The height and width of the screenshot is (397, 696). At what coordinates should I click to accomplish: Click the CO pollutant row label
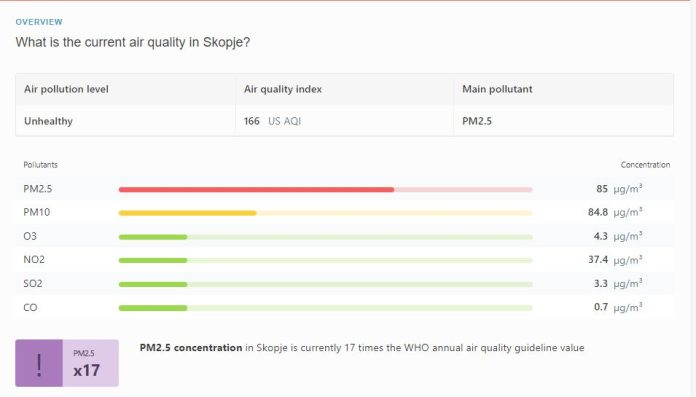[30, 308]
